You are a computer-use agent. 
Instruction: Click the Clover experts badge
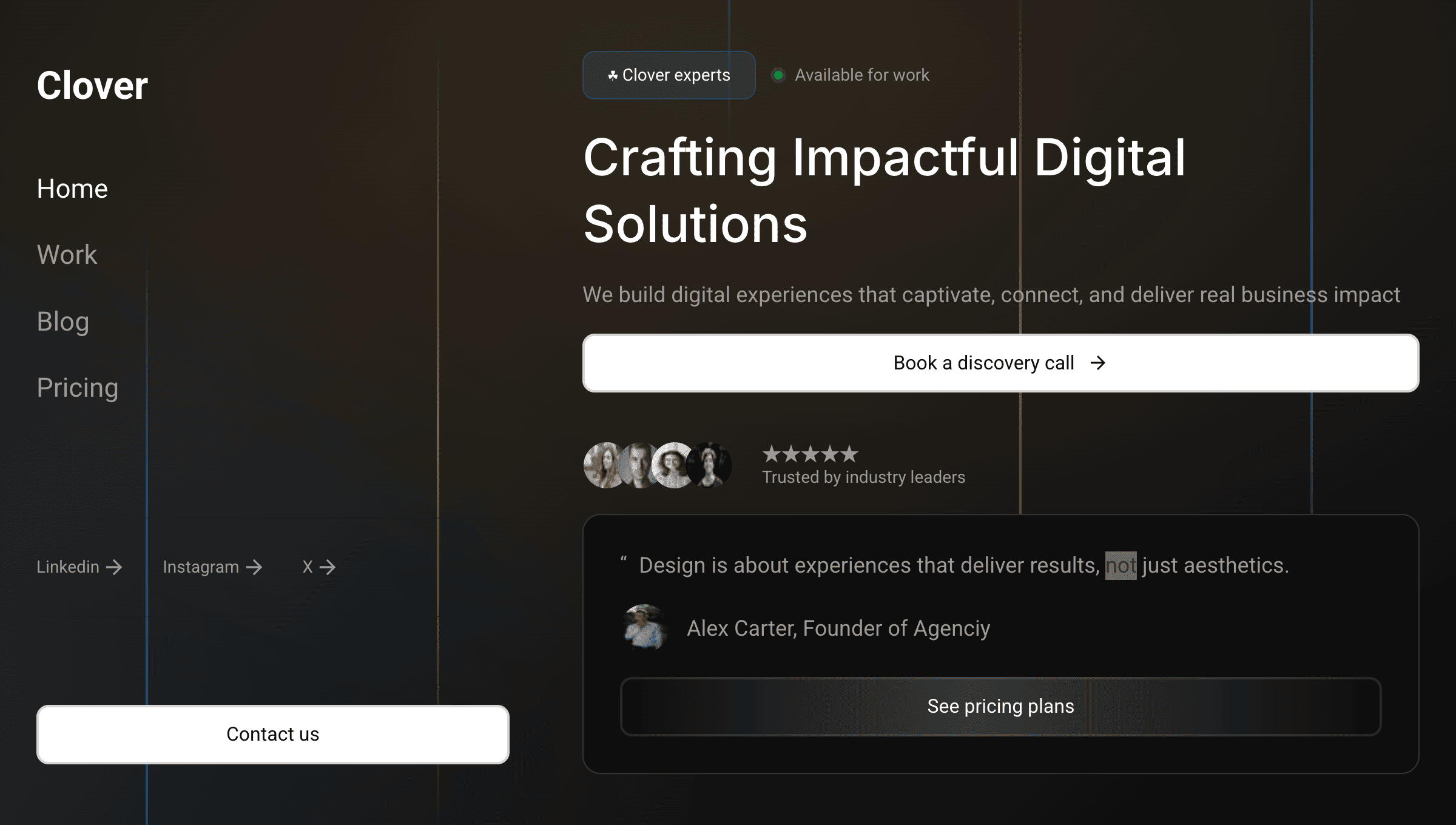(x=669, y=75)
